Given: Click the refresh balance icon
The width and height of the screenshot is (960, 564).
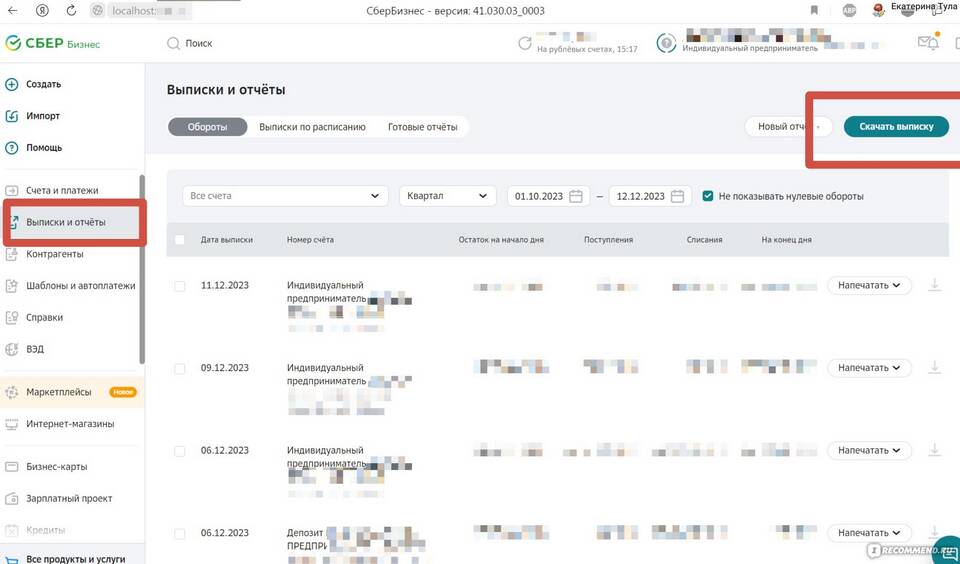Looking at the screenshot, I should pyautogui.click(x=525, y=43).
